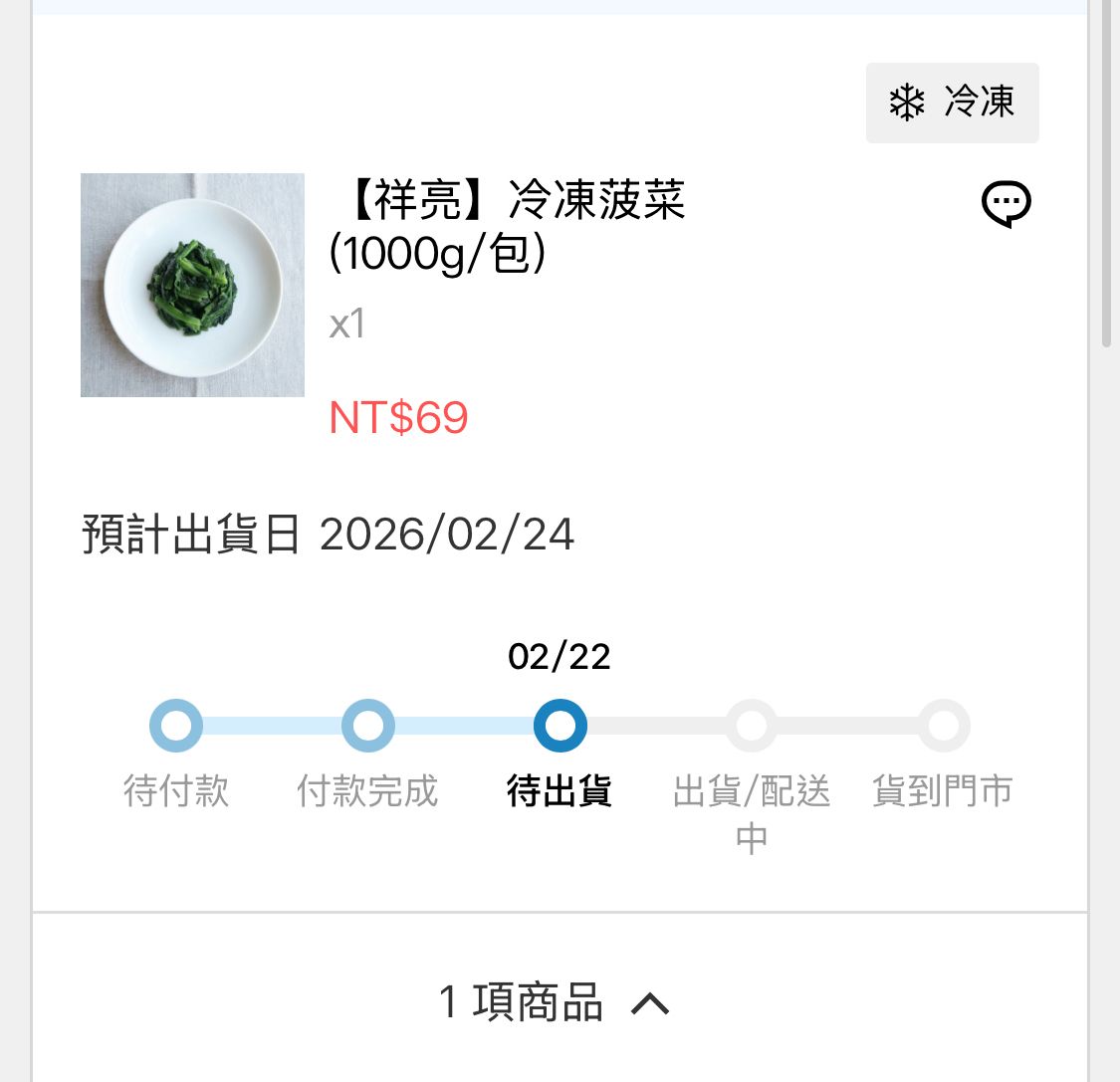Click the 02/22 date above the progress bar
Viewport: 1120px width, 1082px height.
560,657
